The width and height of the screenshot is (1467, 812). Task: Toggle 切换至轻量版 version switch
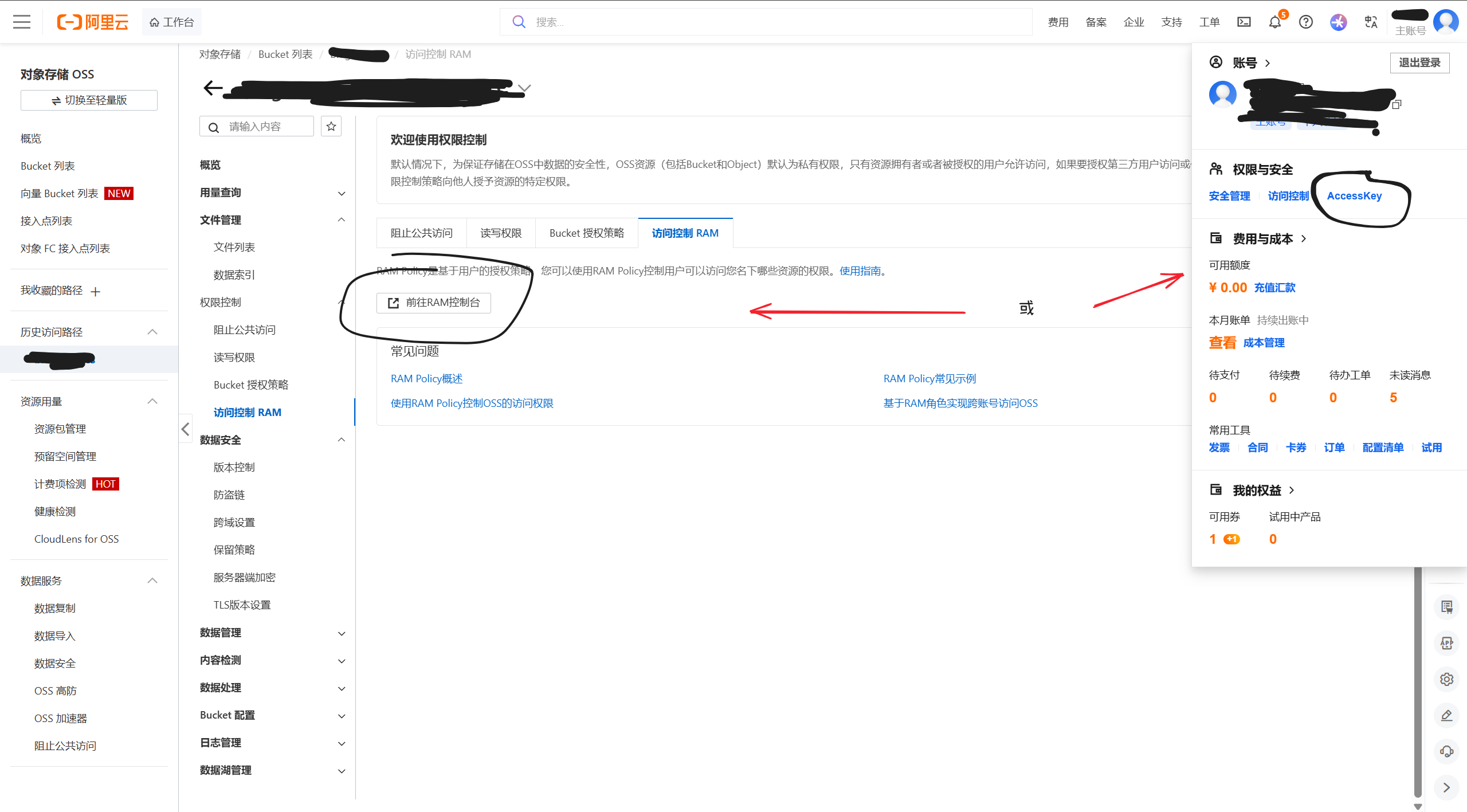click(x=89, y=100)
